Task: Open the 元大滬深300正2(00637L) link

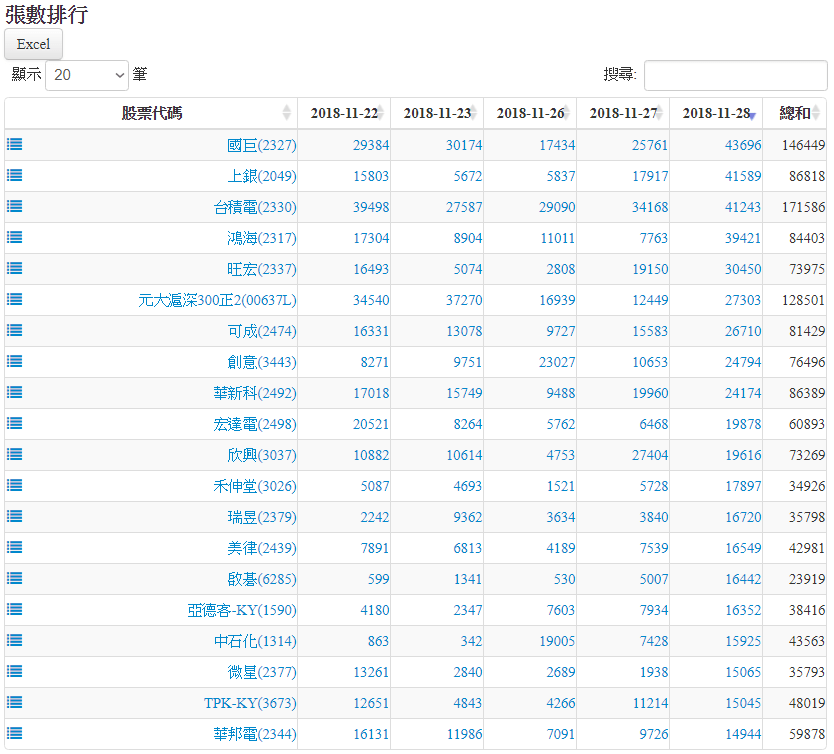Action: pos(217,300)
